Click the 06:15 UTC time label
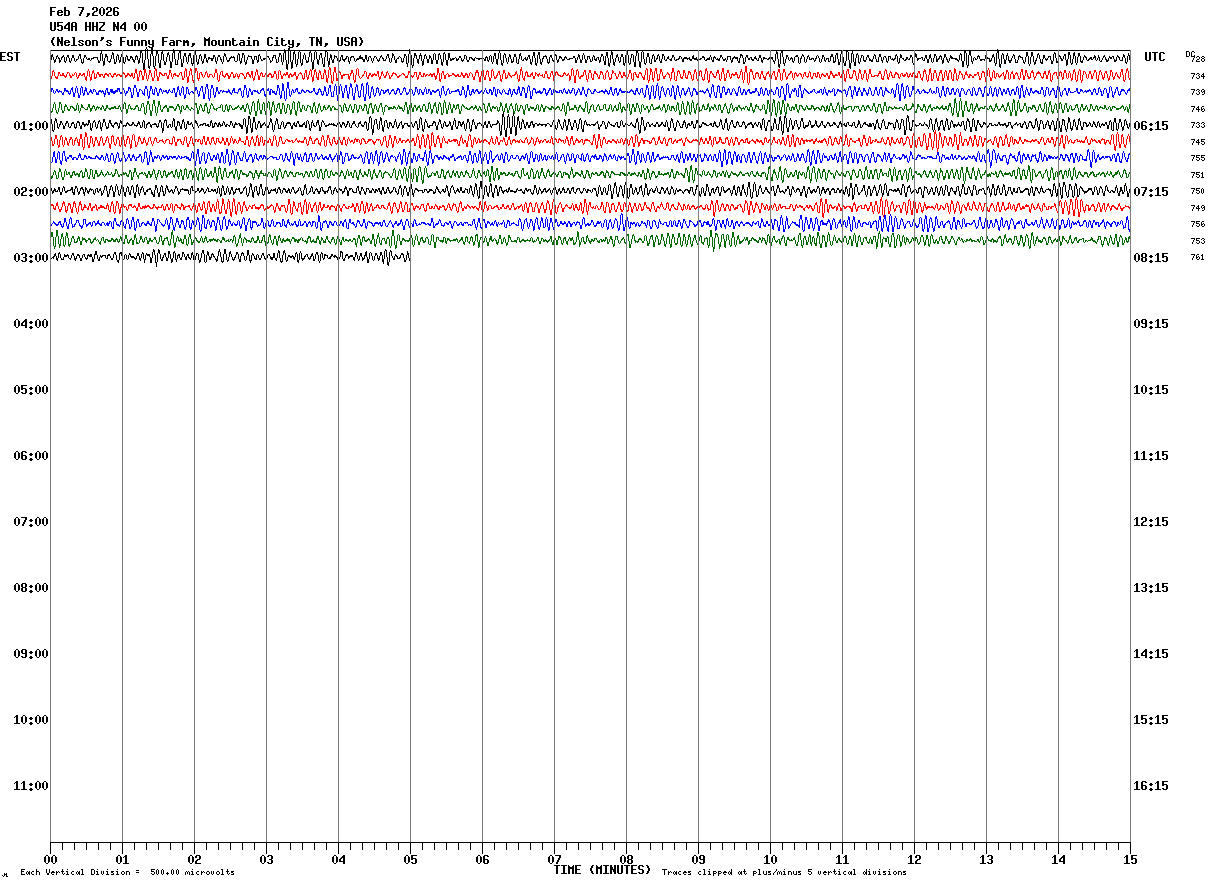Screen dimensions: 1210x886 pyautogui.click(x=1151, y=126)
